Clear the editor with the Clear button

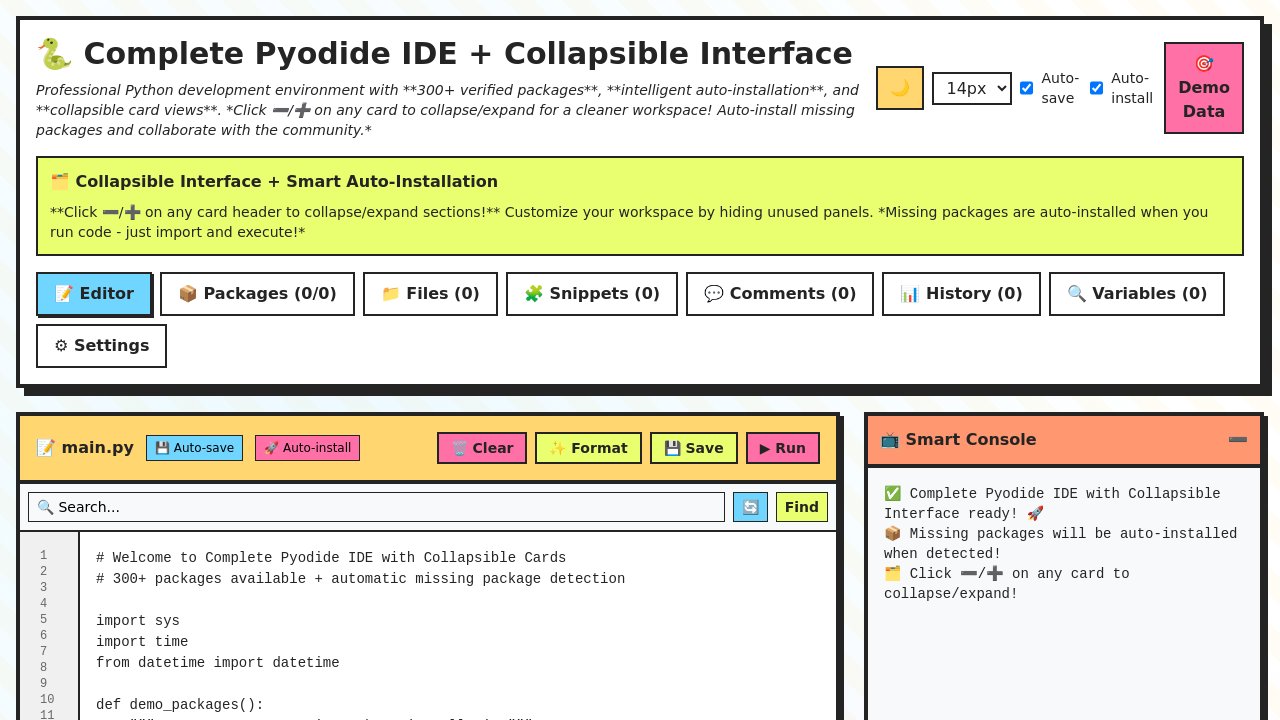[482, 448]
